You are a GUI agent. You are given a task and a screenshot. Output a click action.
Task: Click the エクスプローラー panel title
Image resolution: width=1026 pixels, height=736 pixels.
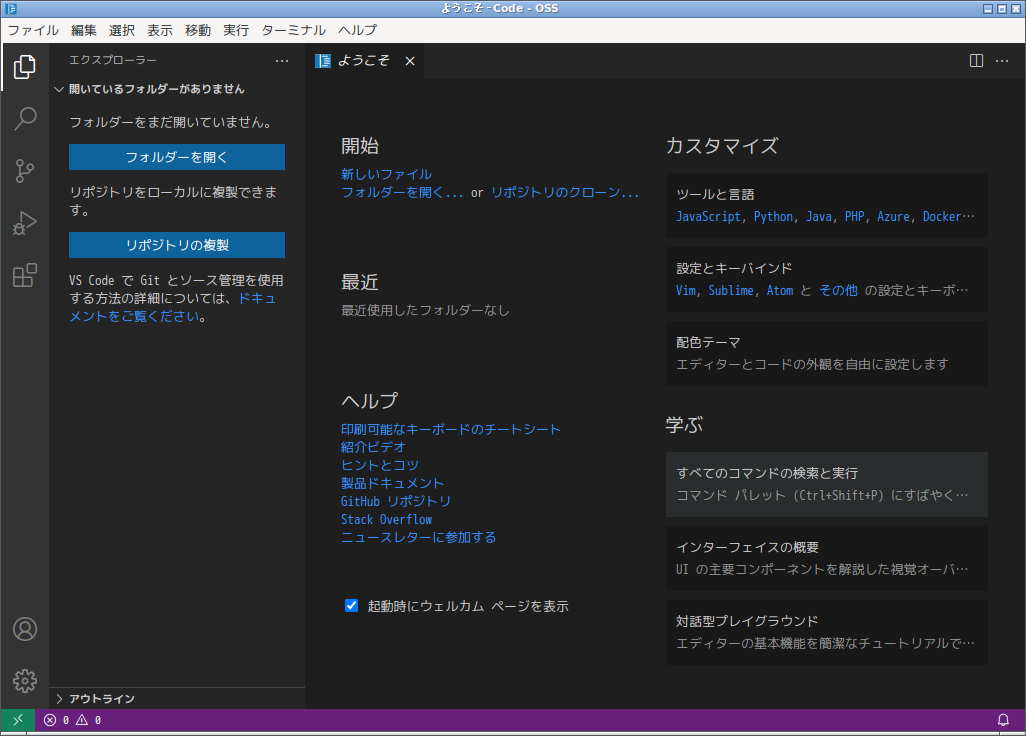pyautogui.click(x=113, y=60)
